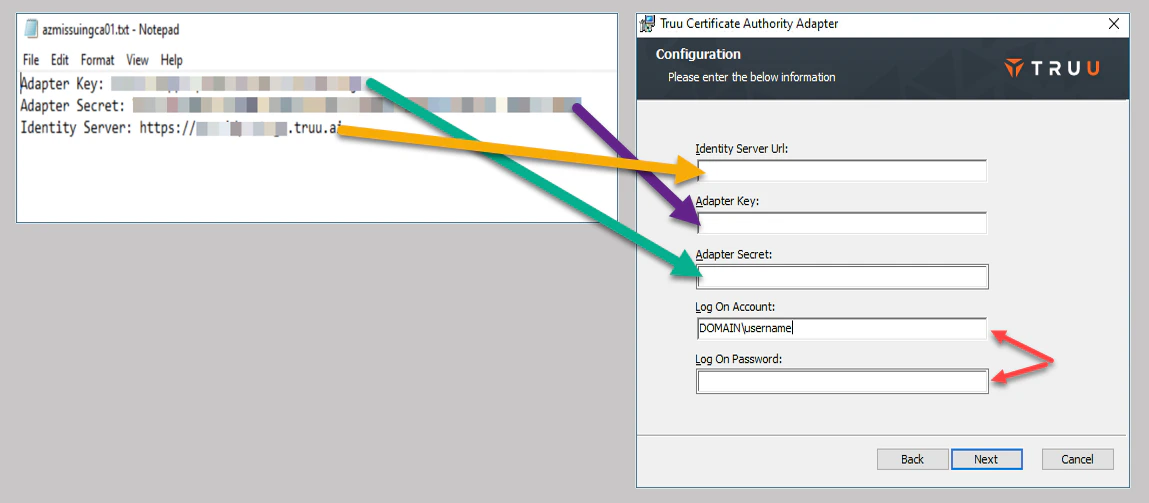Click the 'Adapter Key:' line in Notepad
Viewport: 1149px width, 503px height.
pyautogui.click(x=191, y=84)
